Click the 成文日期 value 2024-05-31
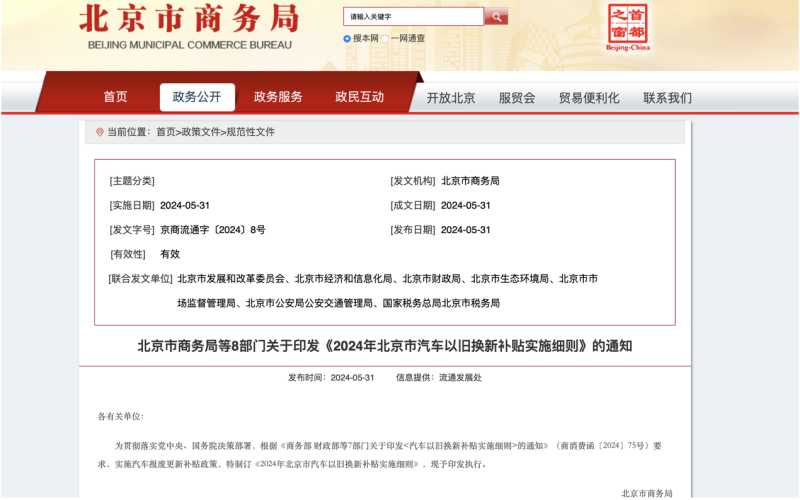Image resolution: width=800 pixels, height=500 pixels. [465, 206]
